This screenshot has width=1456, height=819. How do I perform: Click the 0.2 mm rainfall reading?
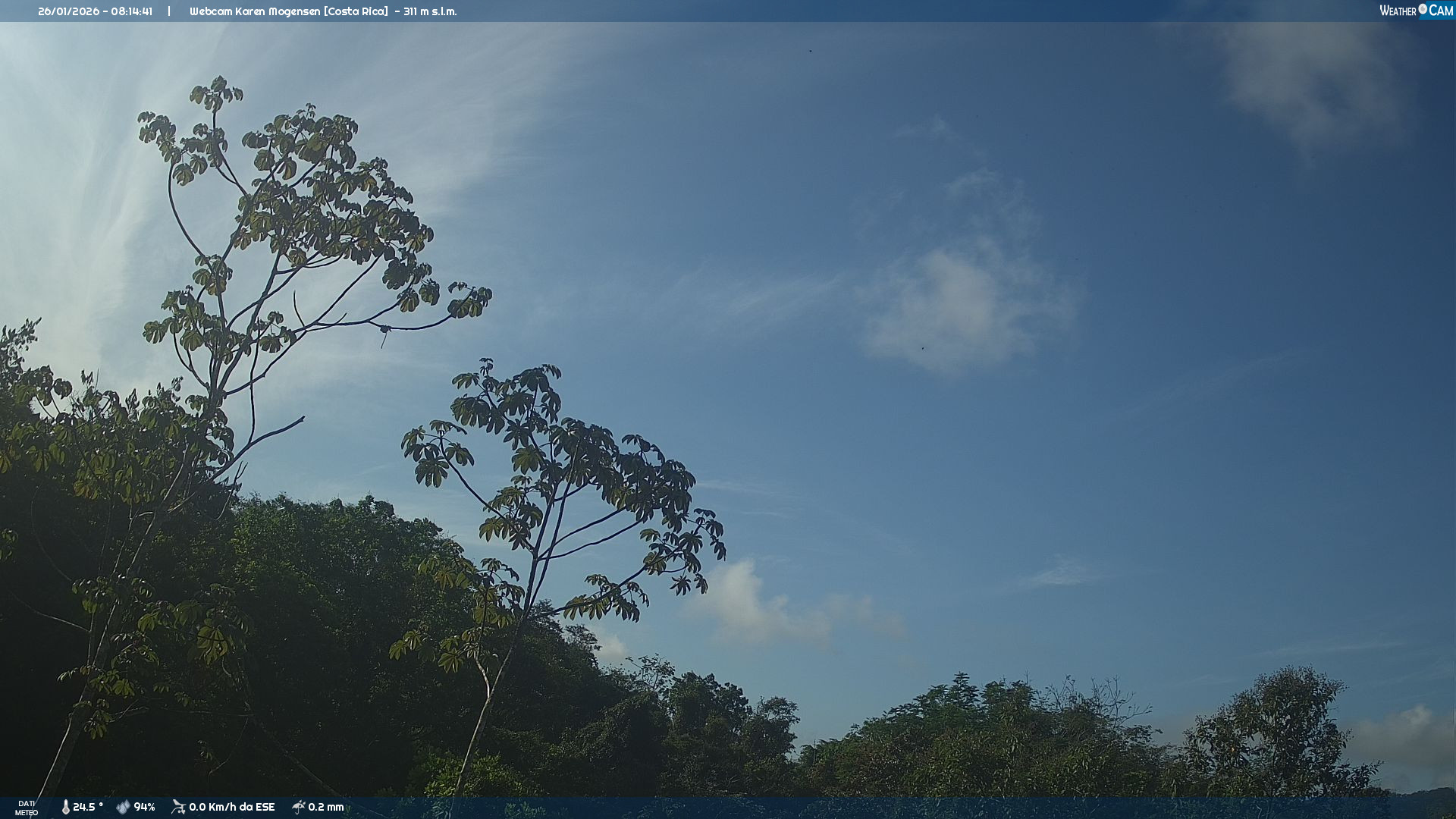tap(326, 807)
